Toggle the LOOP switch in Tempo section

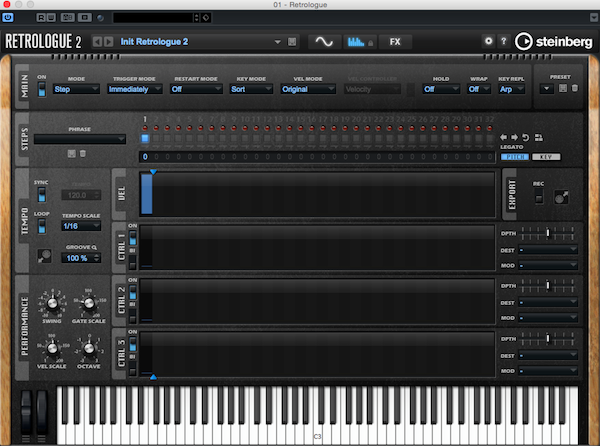coord(42,226)
